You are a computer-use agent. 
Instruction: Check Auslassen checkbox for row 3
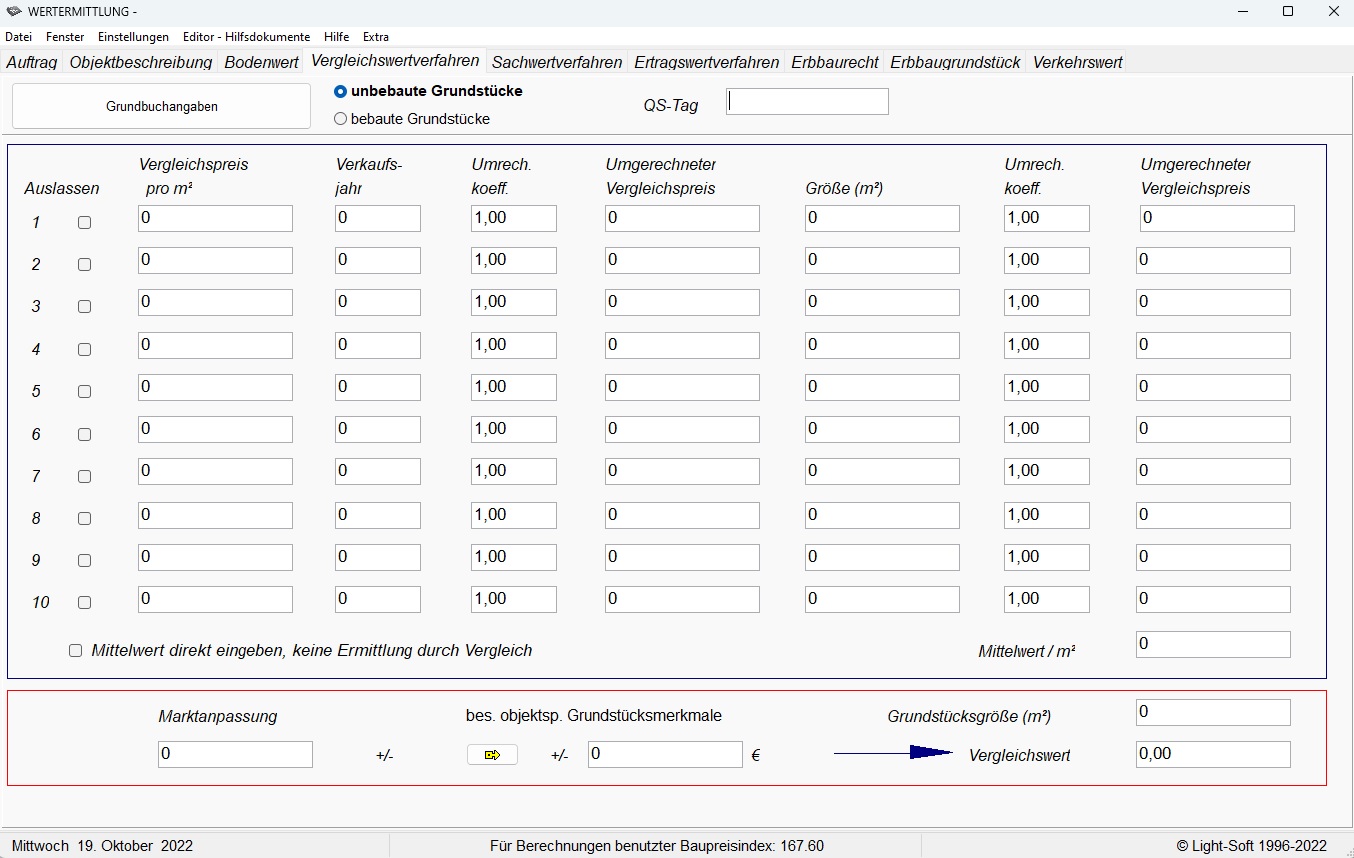tap(84, 307)
